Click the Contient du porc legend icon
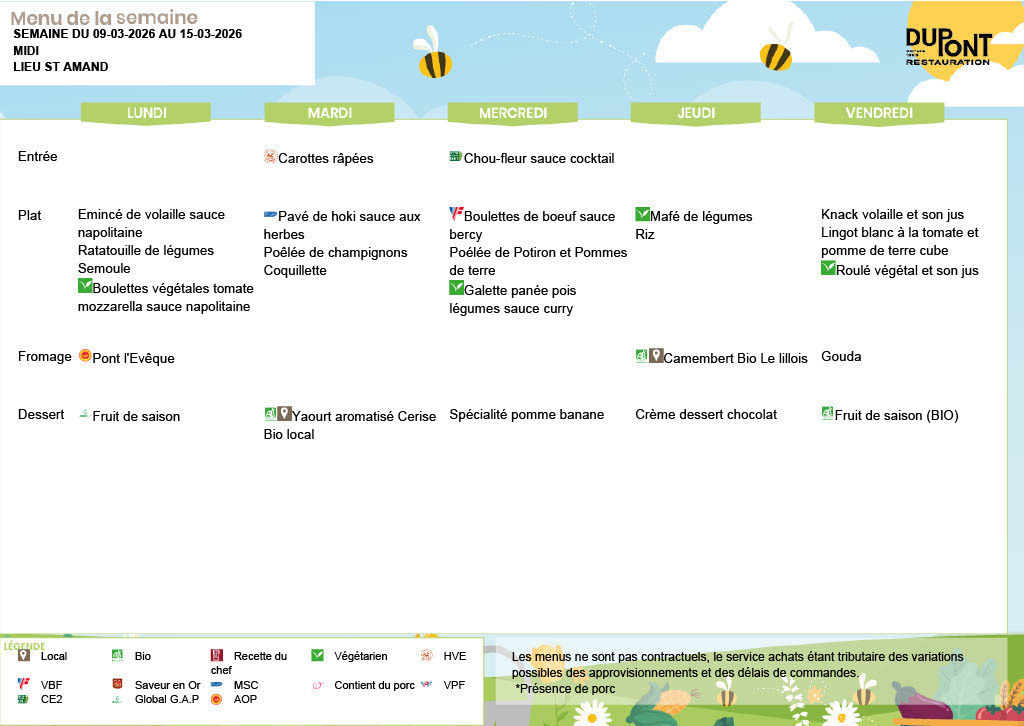The width and height of the screenshot is (1024, 726). point(318,685)
